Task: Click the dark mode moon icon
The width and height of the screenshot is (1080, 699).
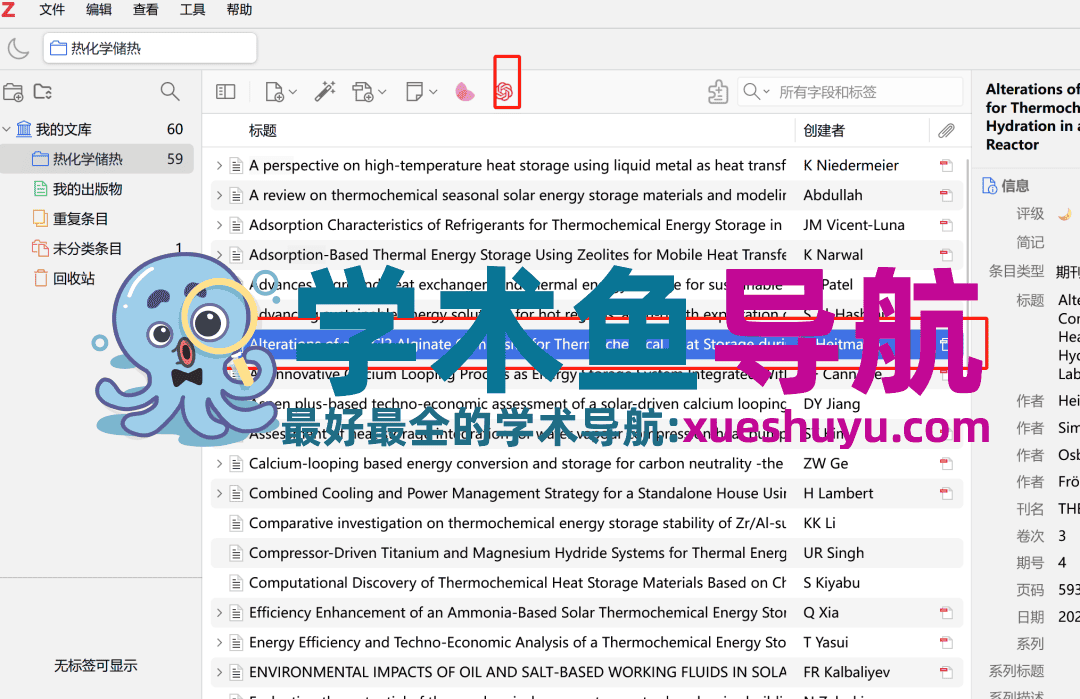Action: click(20, 47)
